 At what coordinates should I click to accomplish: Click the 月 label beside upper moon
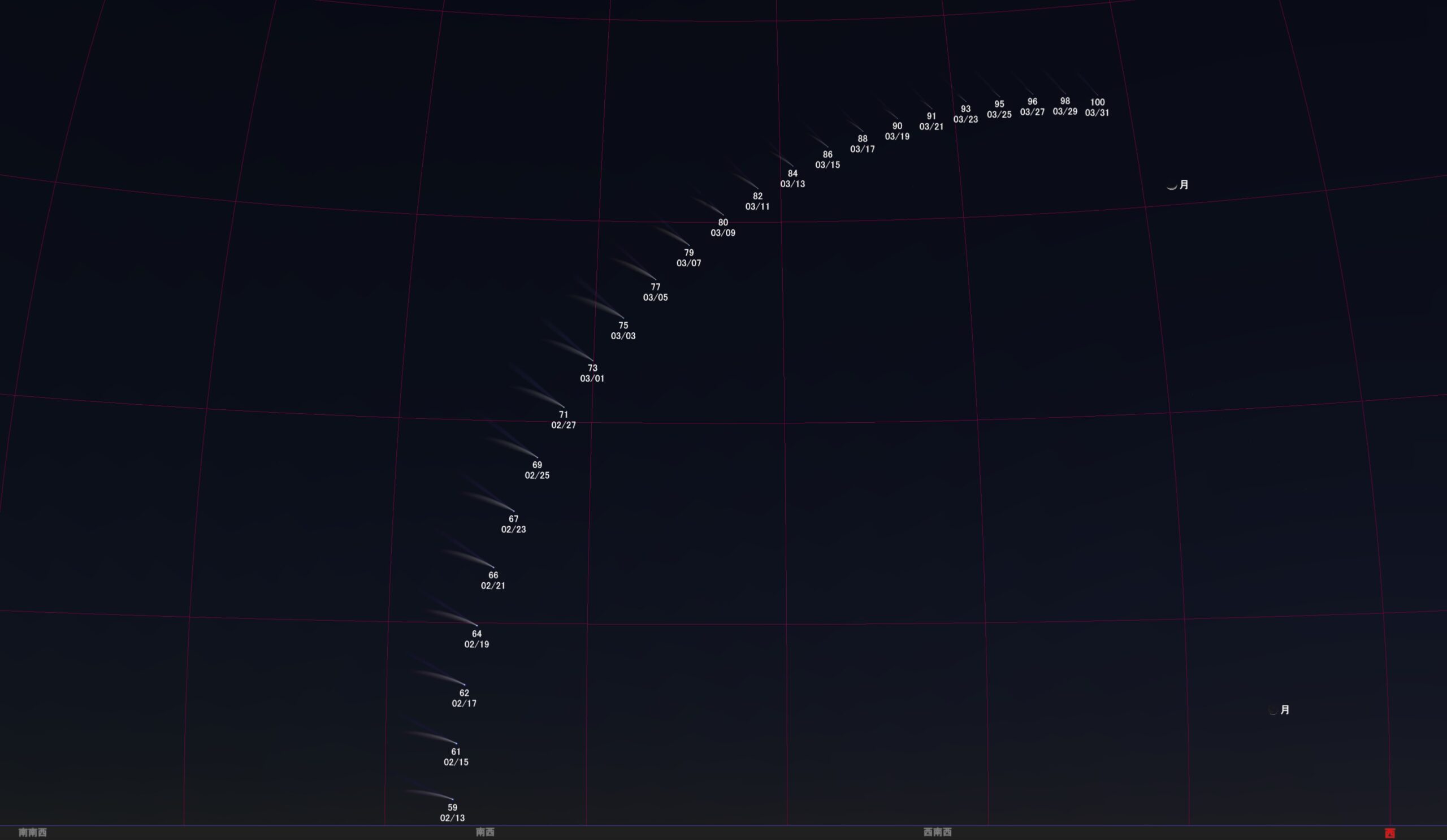[x=1184, y=185]
